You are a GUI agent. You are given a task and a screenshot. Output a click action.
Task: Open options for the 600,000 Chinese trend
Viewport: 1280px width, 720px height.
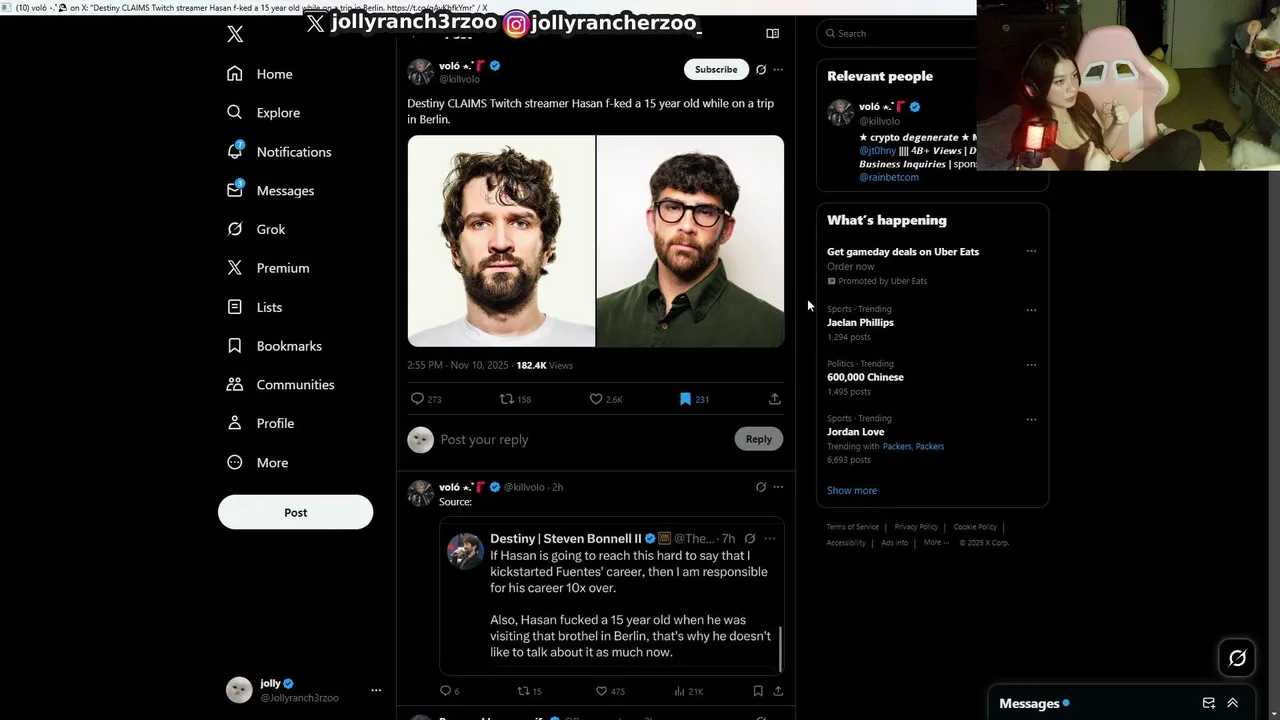[1031, 365]
